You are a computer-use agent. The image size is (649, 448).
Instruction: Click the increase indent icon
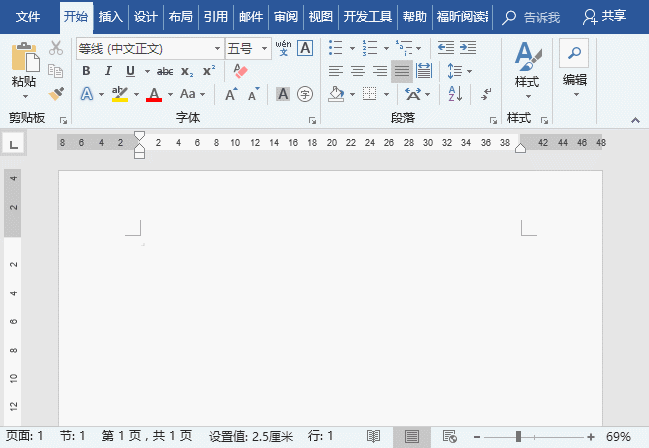(x=468, y=48)
